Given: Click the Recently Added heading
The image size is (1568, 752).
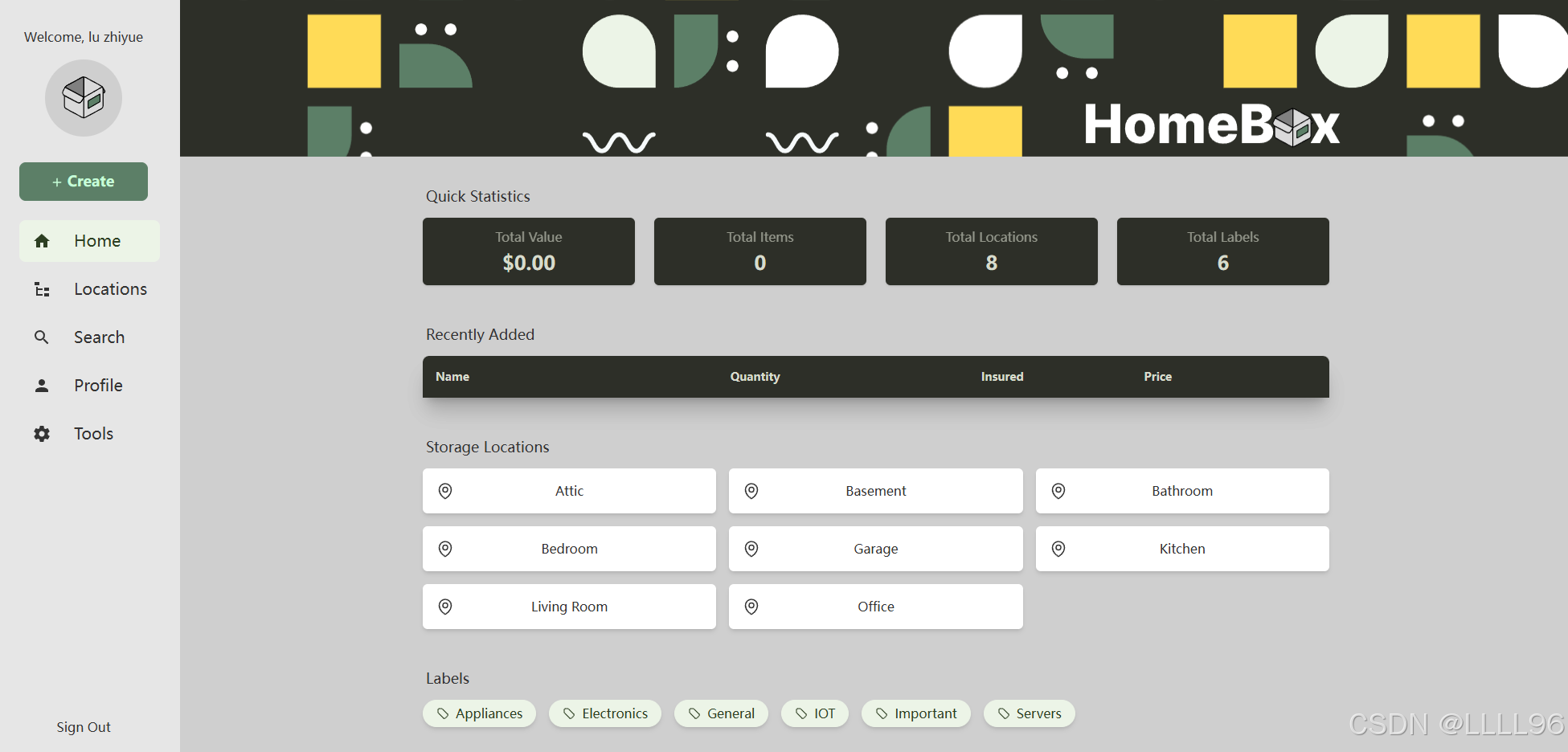Looking at the screenshot, I should 480,334.
